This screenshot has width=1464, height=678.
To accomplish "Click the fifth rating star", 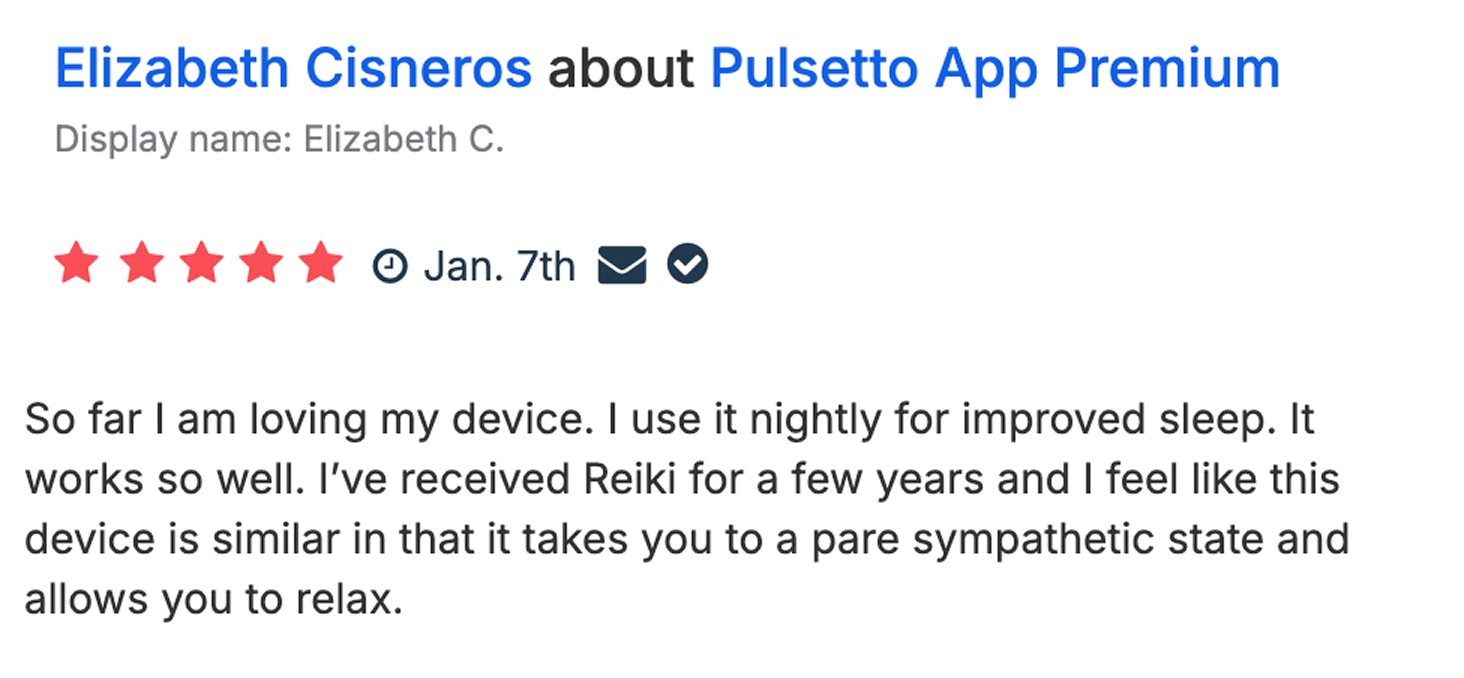I will (322, 265).
